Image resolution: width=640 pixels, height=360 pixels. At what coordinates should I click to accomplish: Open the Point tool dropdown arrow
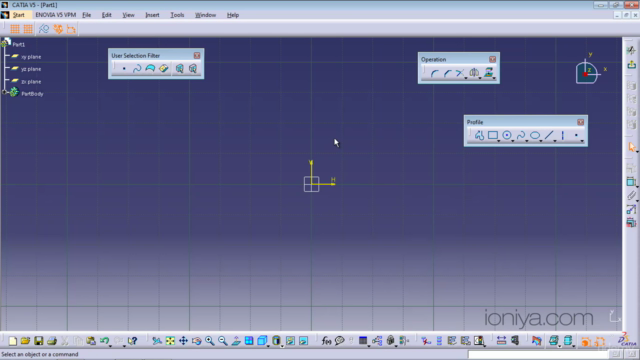pyautogui.click(x=582, y=141)
